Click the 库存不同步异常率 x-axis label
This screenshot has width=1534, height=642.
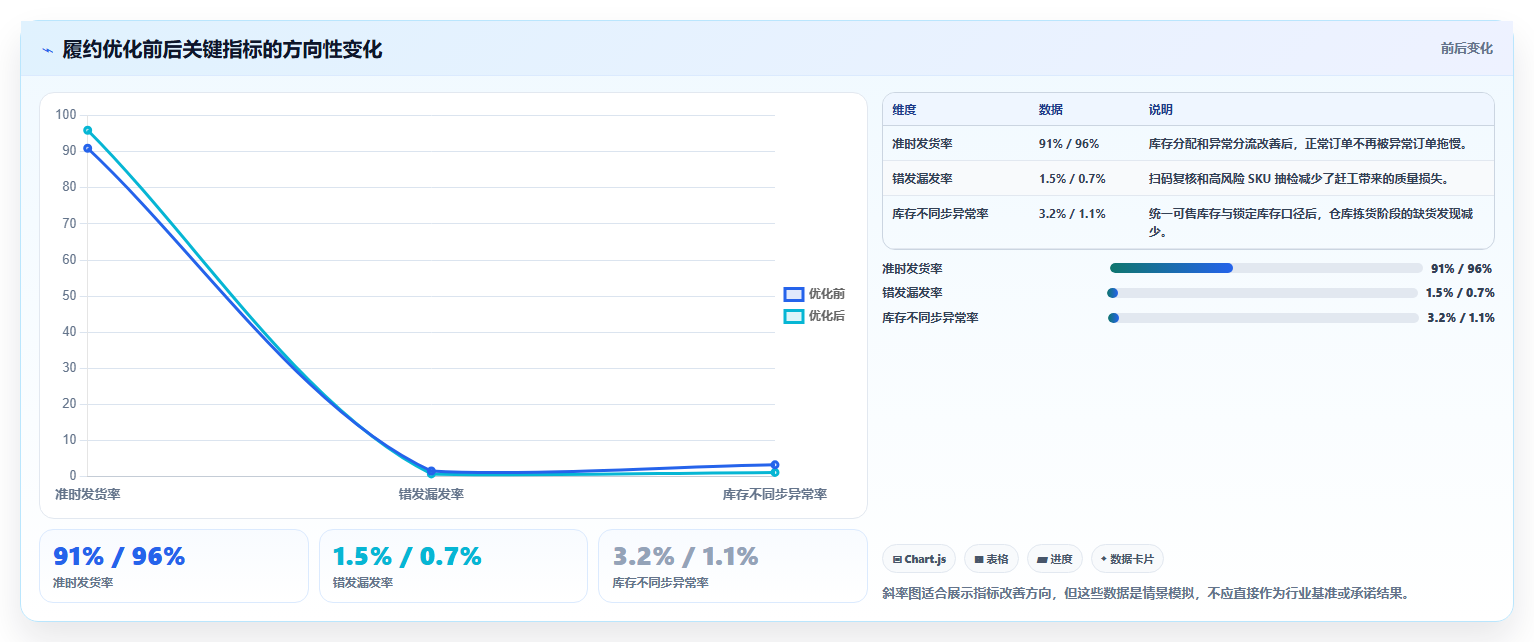[x=775, y=494]
